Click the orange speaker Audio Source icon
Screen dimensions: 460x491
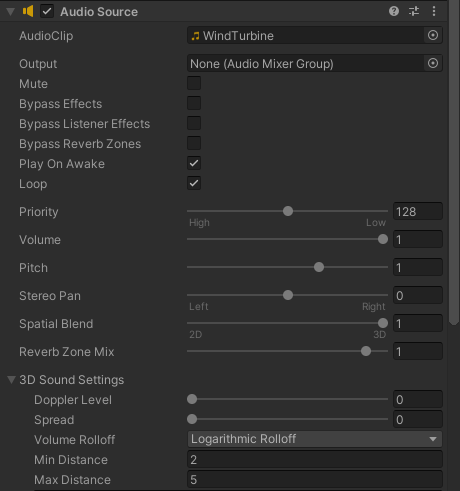coord(28,11)
